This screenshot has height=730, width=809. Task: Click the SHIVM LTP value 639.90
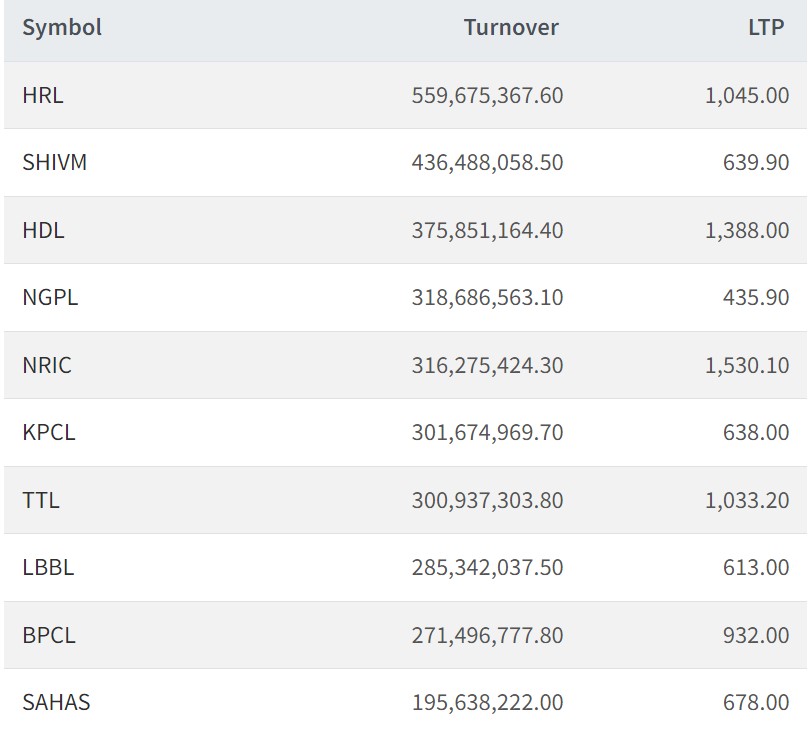(x=756, y=163)
